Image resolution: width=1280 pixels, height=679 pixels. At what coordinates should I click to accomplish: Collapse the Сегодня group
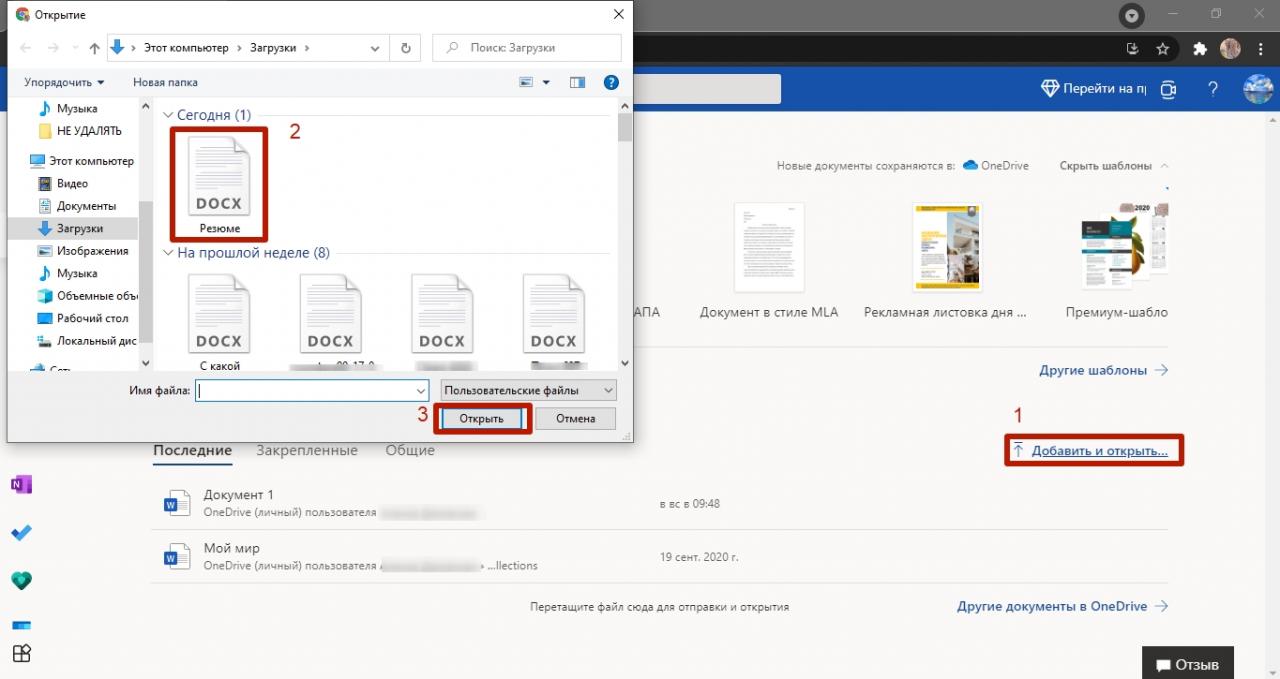point(168,116)
